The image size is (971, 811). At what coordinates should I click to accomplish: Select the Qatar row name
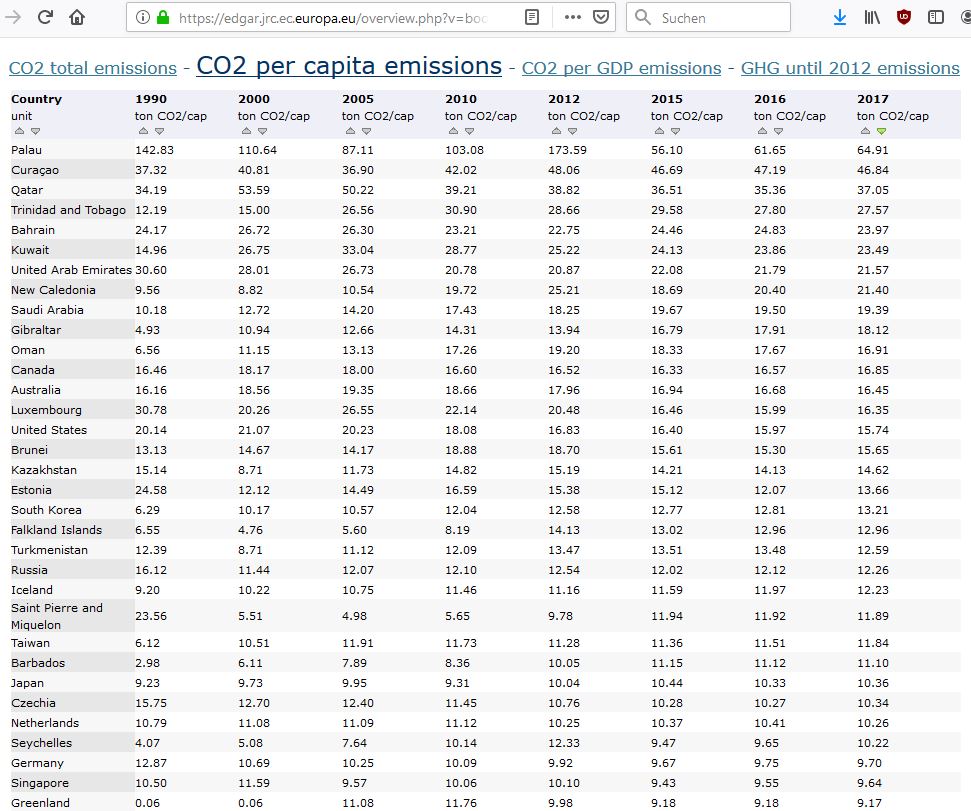coord(27,190)
